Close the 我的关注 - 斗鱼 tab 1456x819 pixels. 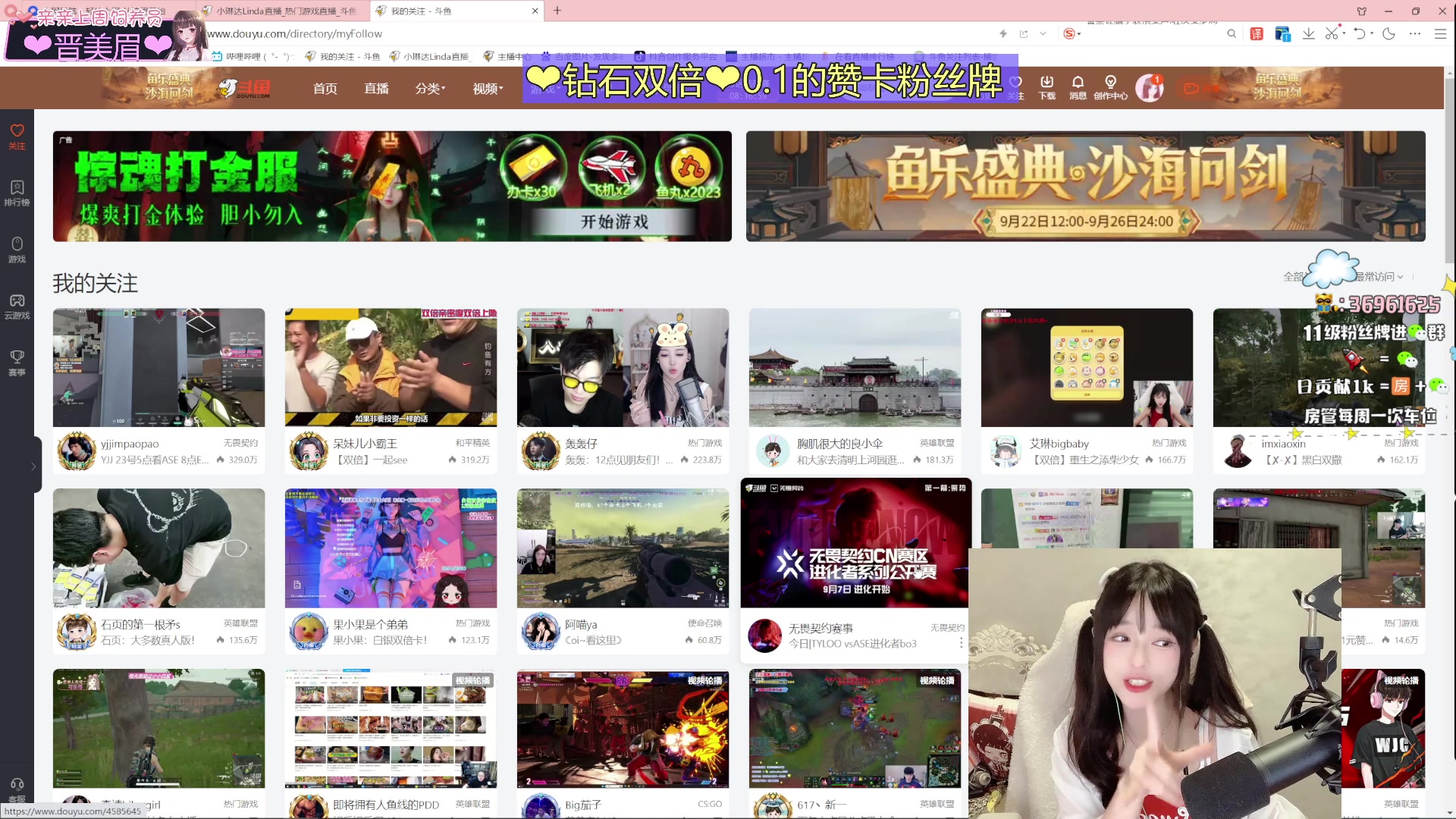coord(535,11)
